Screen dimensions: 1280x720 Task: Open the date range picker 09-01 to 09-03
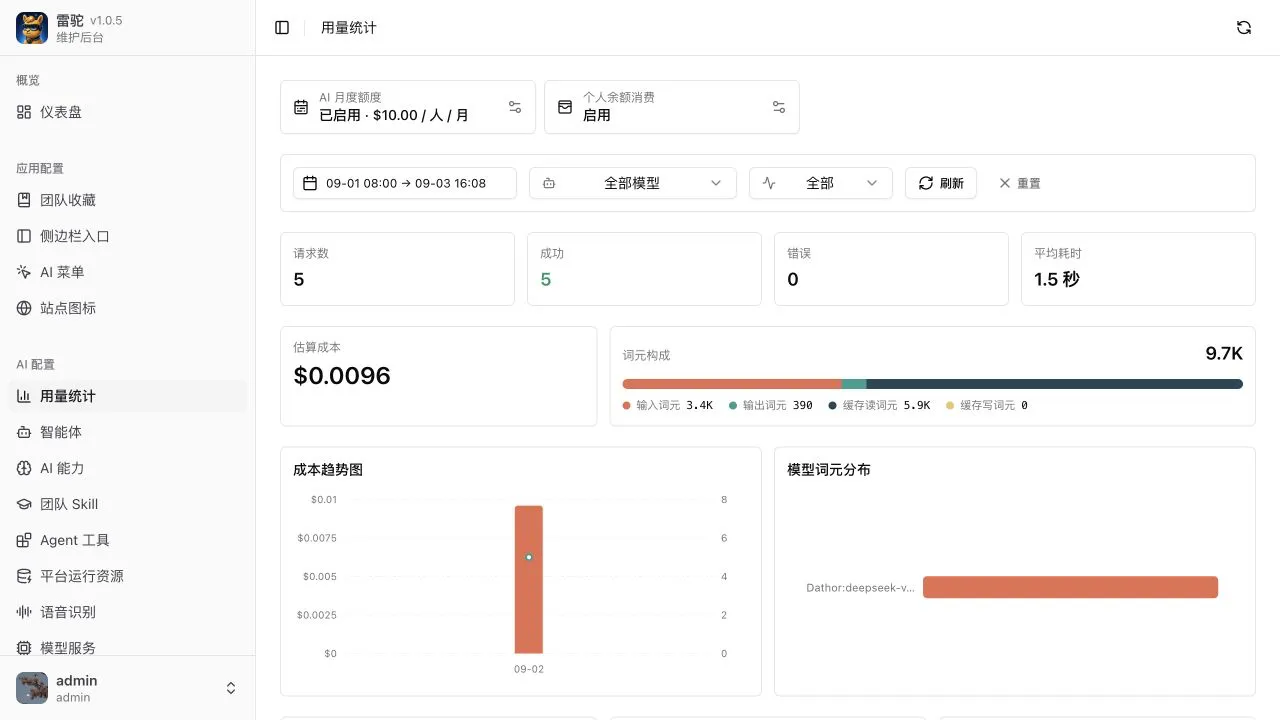coord(405,183)
